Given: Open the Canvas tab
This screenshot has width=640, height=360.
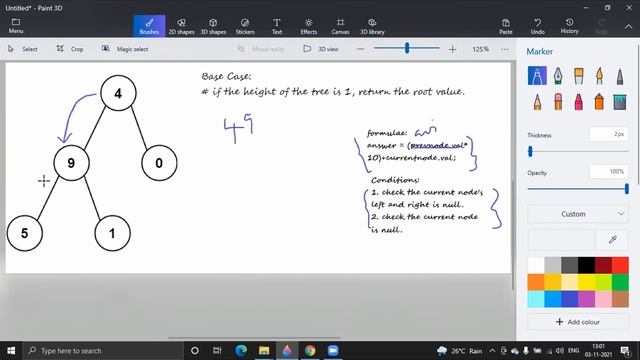Looking at the screenshot, I should point(340,26).
